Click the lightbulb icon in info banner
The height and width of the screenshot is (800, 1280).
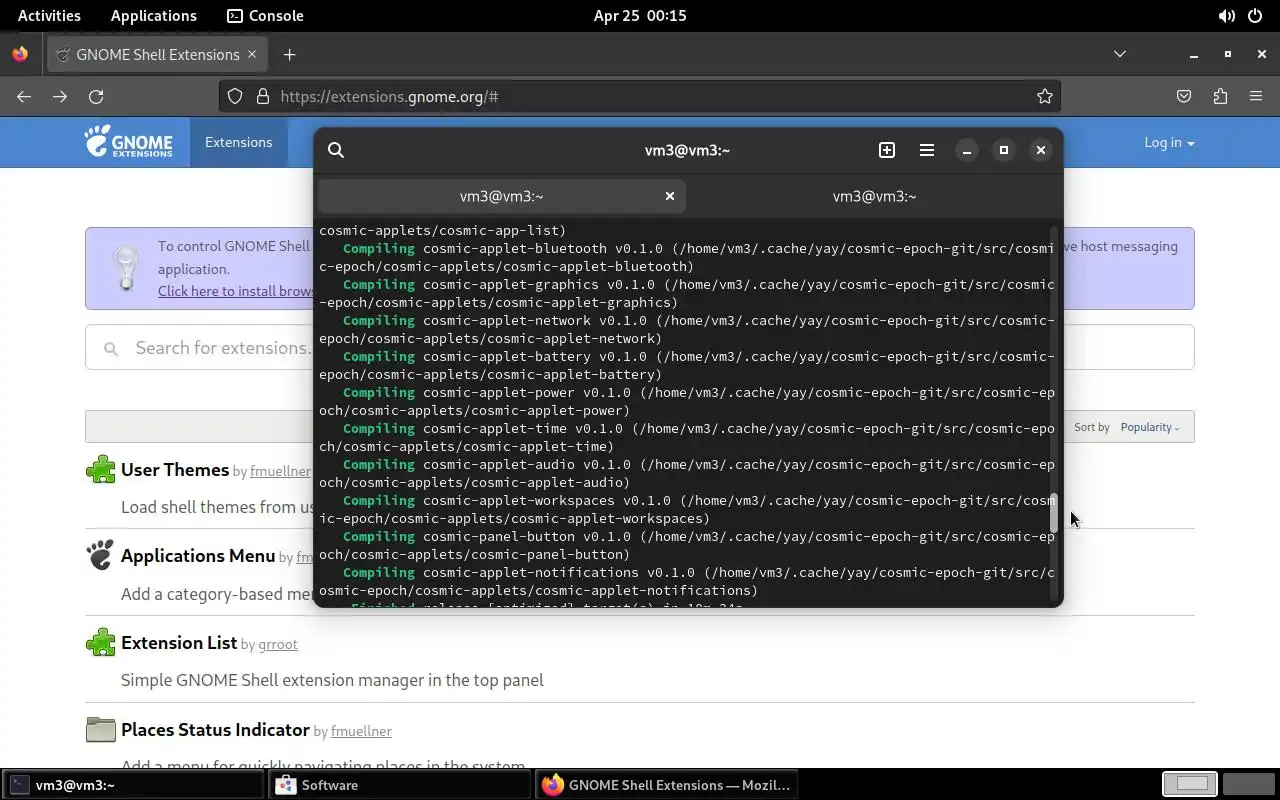pyautogui.click(x=126, y=268)
